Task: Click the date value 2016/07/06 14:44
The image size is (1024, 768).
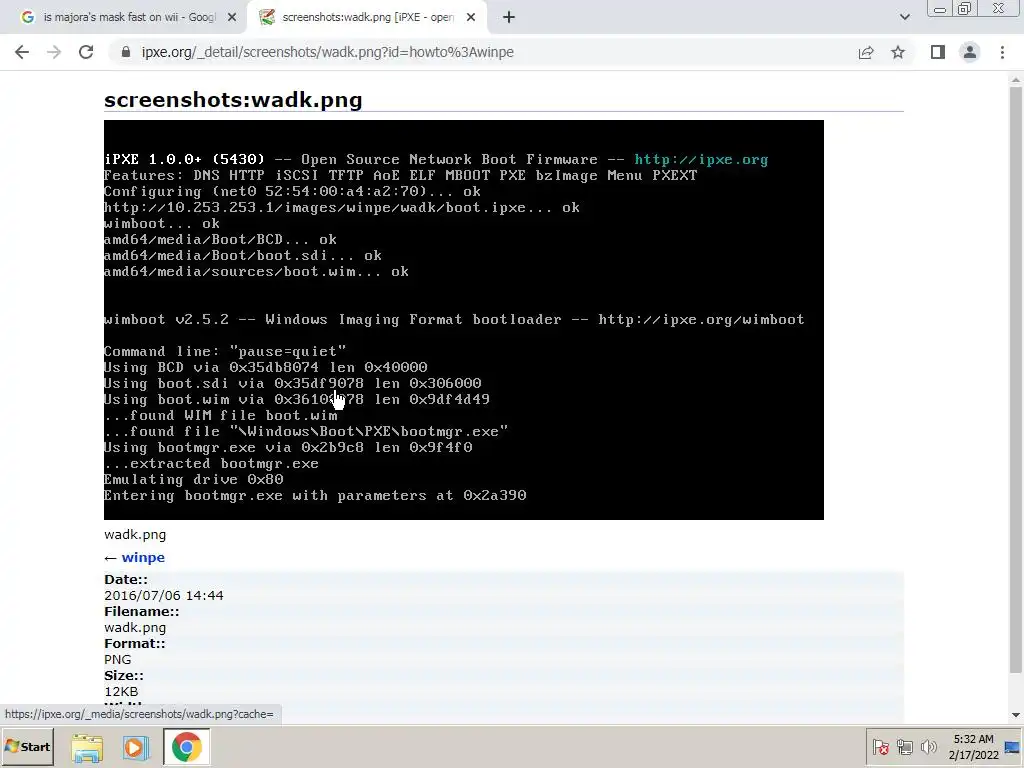Action: [164, 596]
